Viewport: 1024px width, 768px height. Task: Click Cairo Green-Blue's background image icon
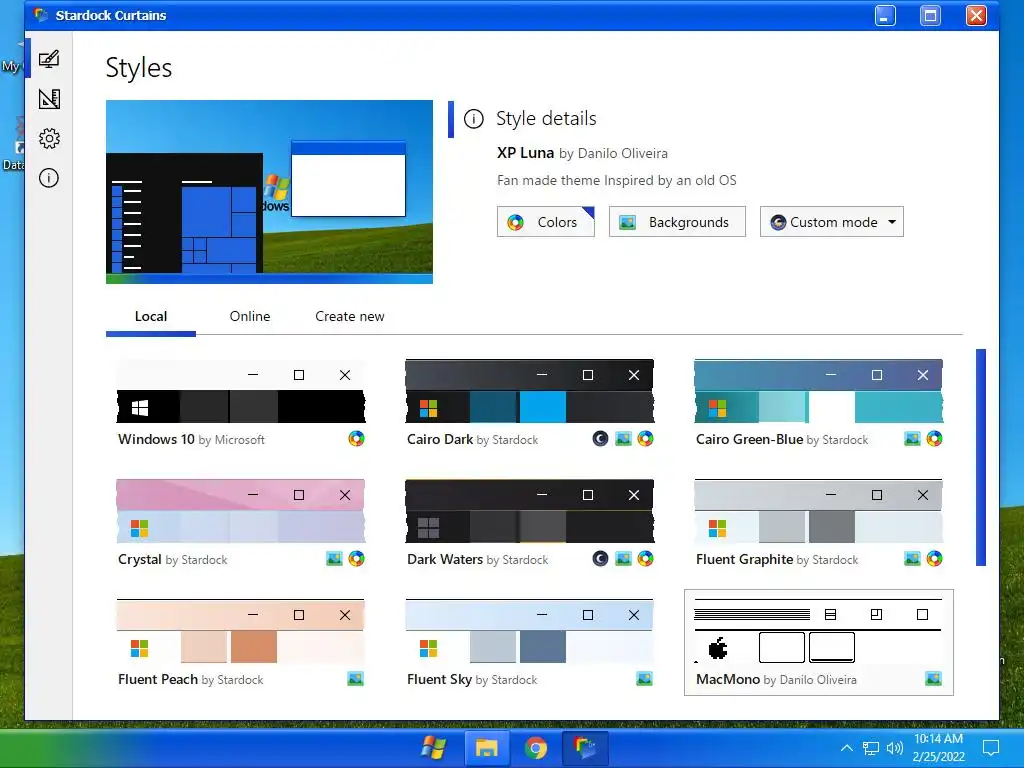click(x=912, y=439)
